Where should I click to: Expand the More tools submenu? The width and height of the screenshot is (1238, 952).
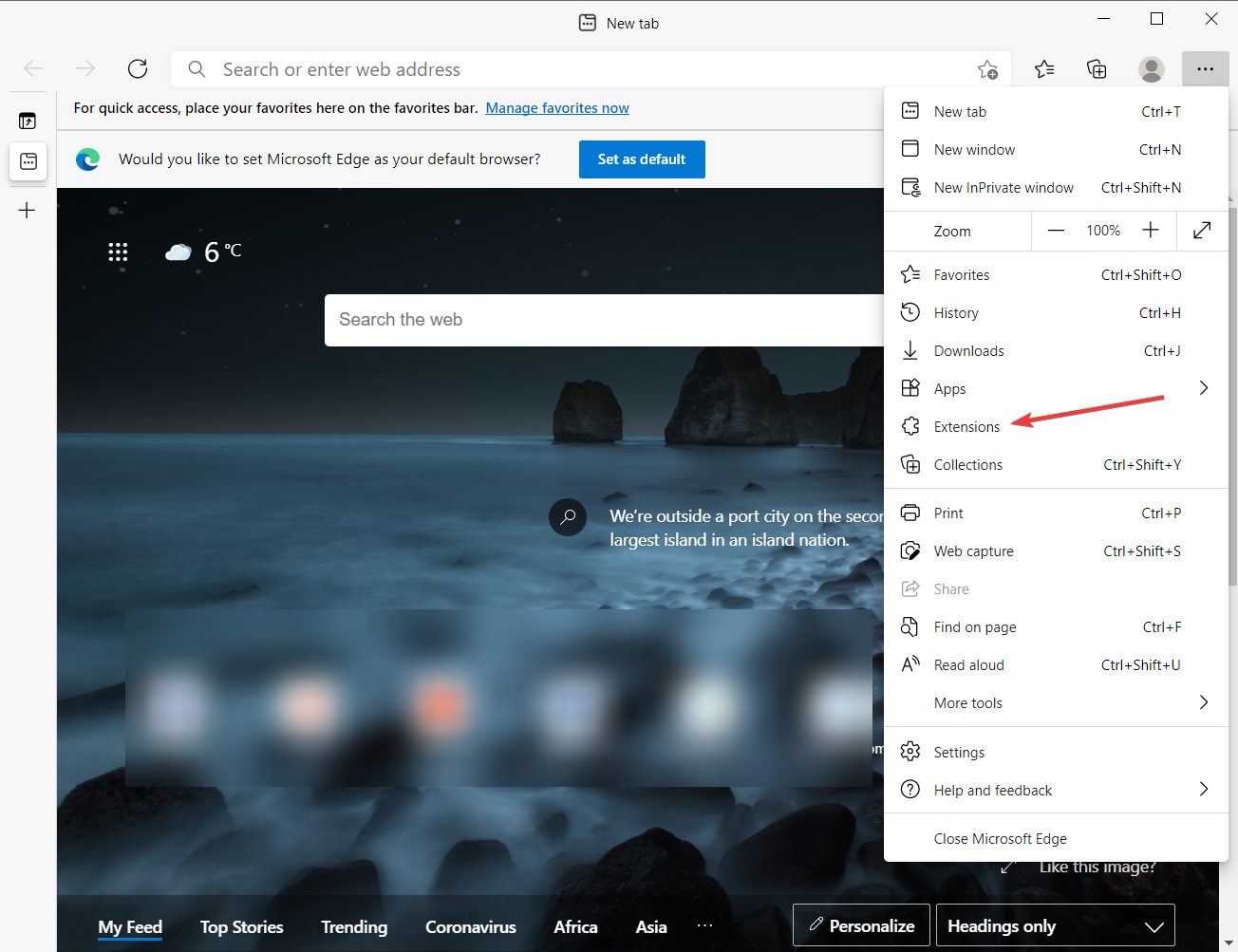click(x=1056, y=702)
